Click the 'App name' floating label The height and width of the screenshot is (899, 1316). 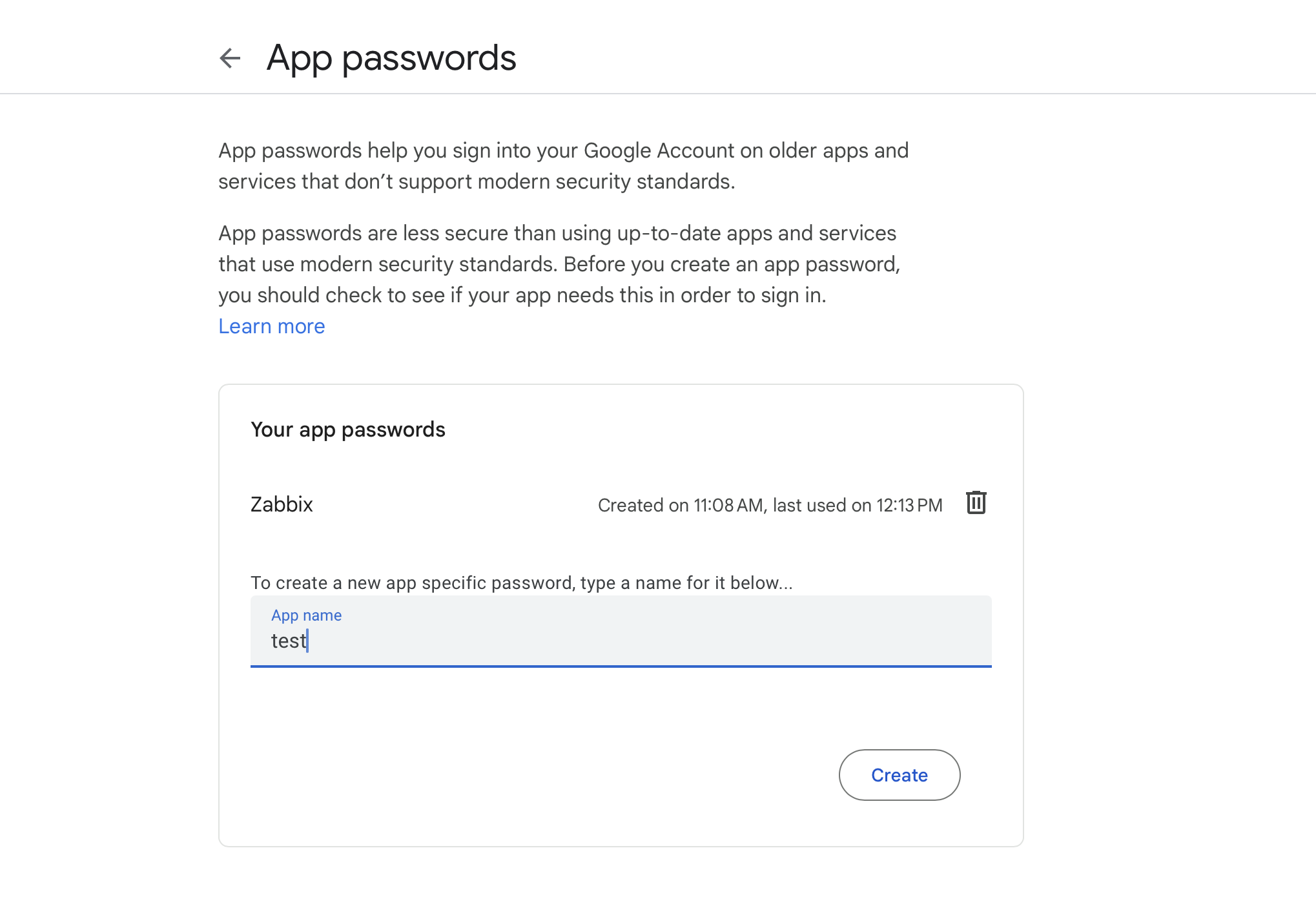(306, 615)
